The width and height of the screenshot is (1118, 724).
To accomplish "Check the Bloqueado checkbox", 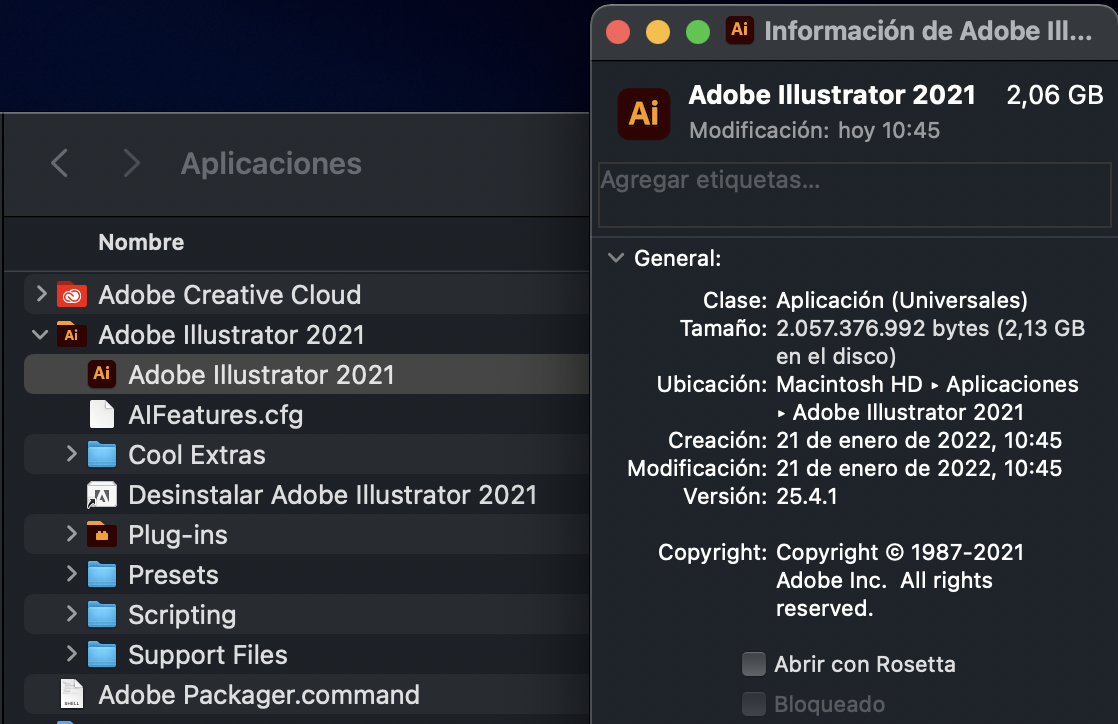I will tap(753, 703).
